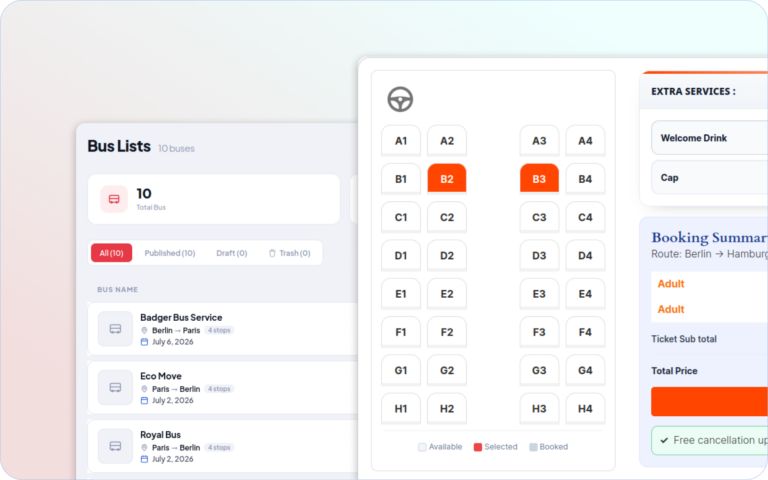768x480 pixels.
Task: Select seat C1
Action: (x=401, y=217)
